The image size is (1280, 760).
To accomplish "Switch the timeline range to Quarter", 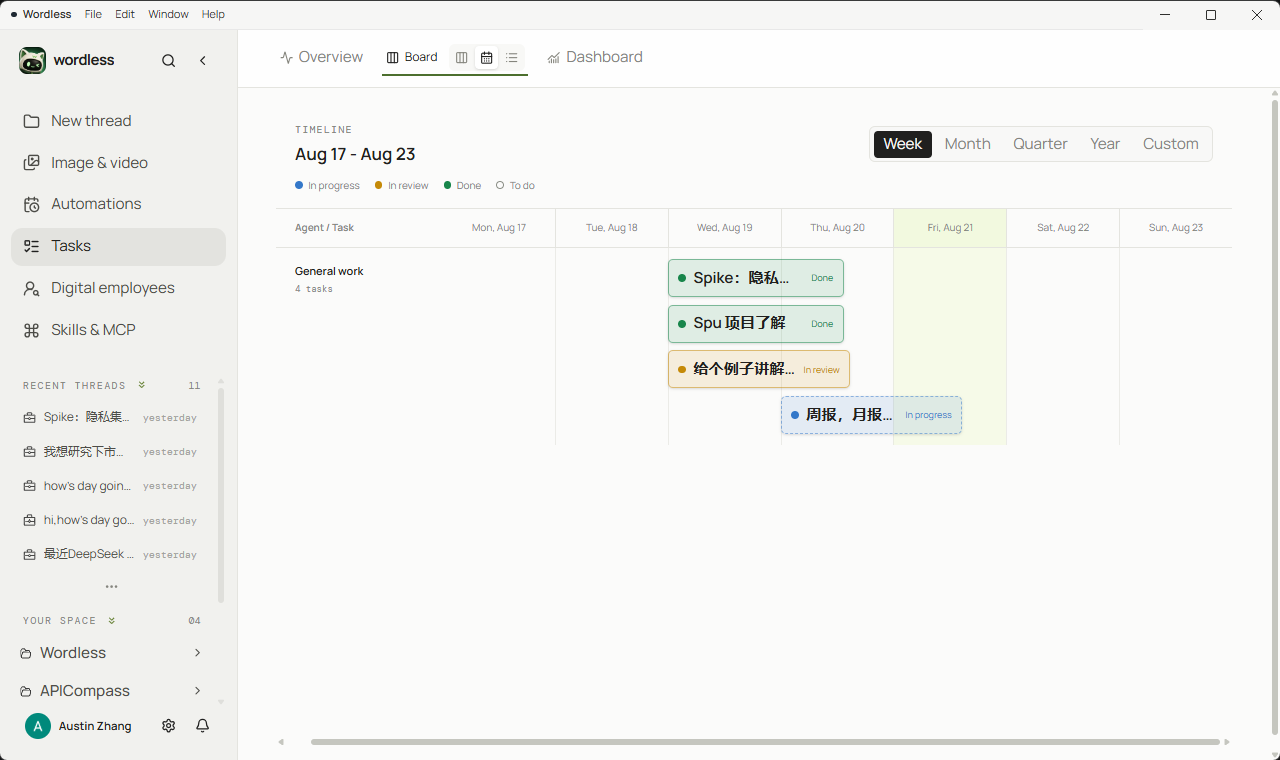I will tap(1041, 144).
